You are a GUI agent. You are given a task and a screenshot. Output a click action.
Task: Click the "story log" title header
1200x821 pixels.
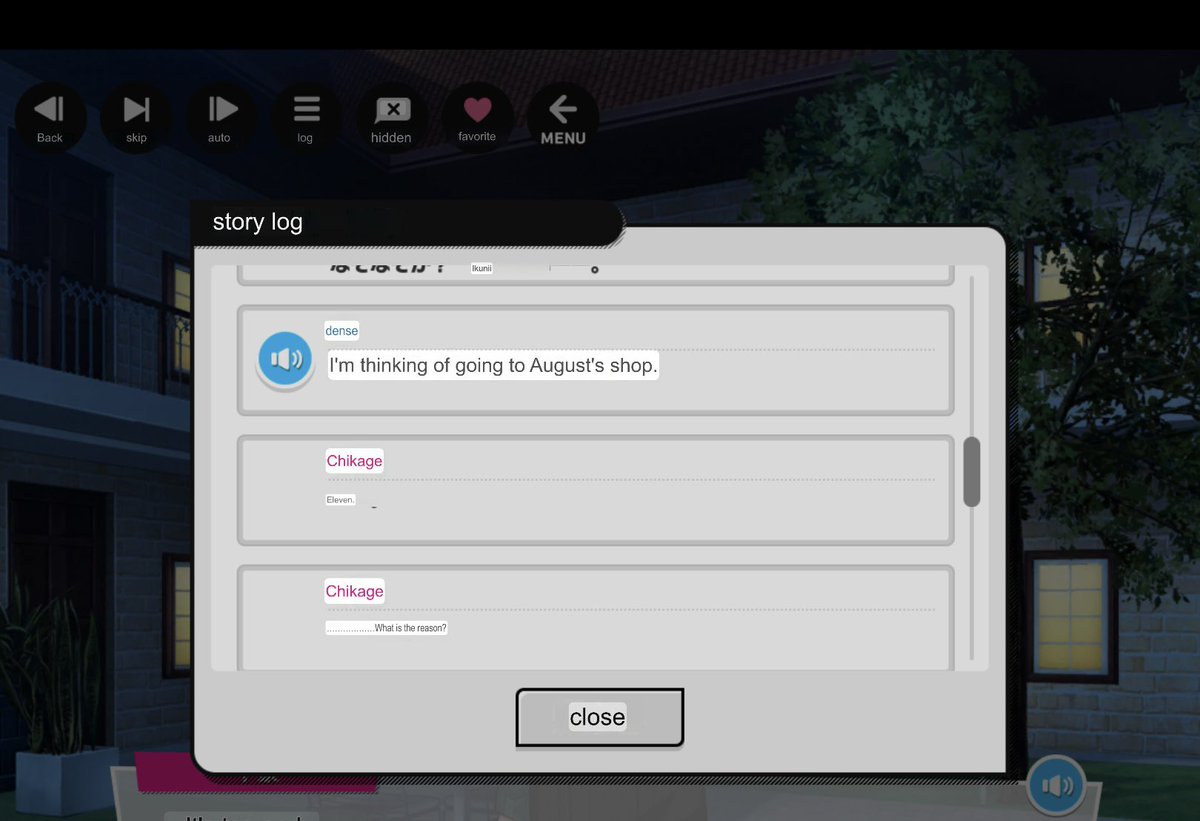pyautogui.click(x=258, y=222)
